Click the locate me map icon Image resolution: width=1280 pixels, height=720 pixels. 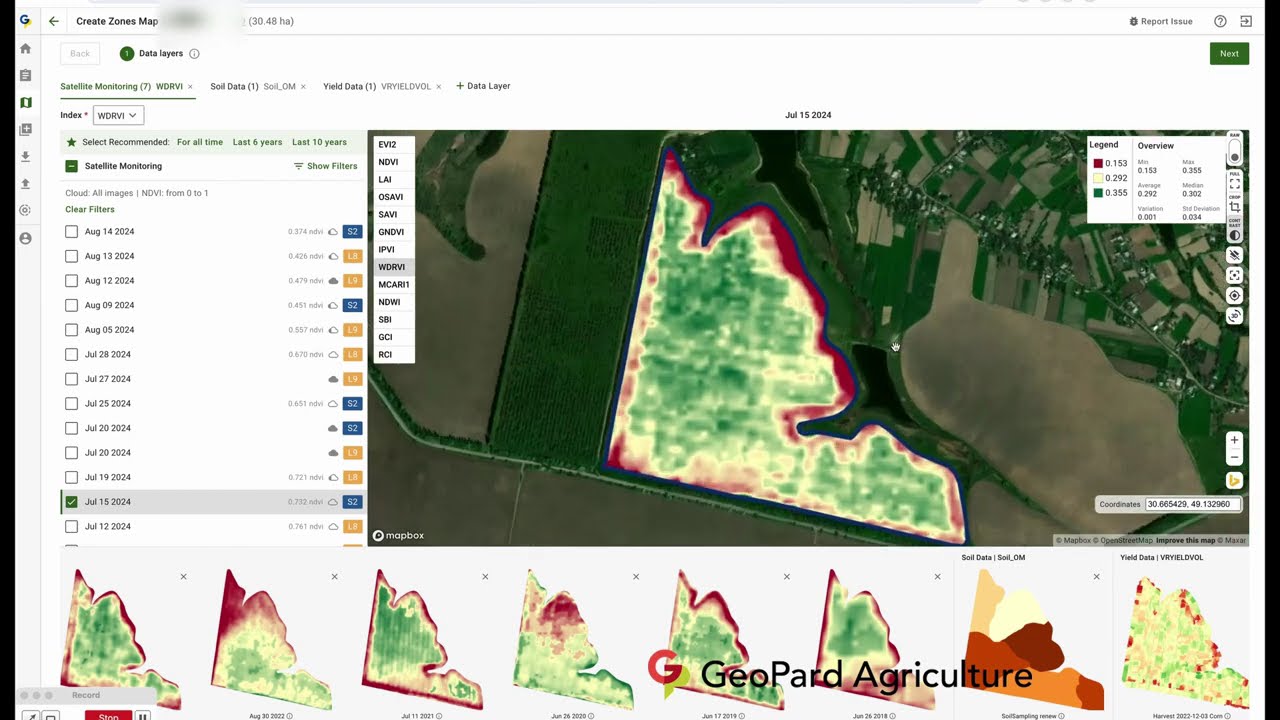(x=1235, y=295)
